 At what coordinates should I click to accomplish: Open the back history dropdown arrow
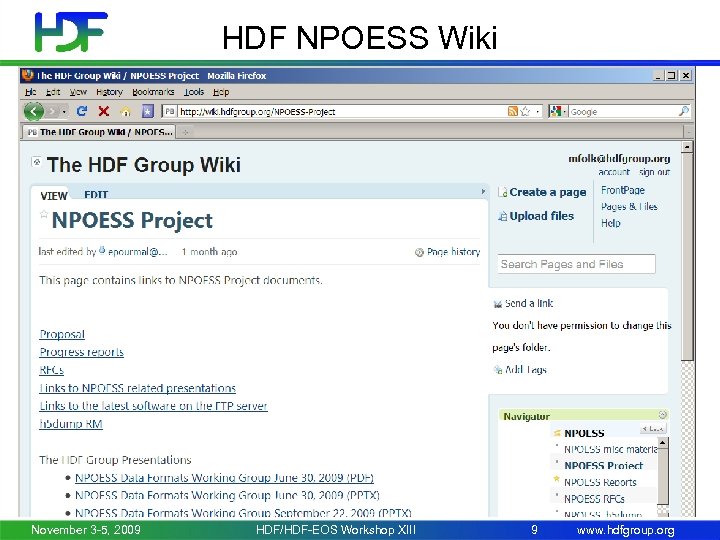(x=64, y=112)
